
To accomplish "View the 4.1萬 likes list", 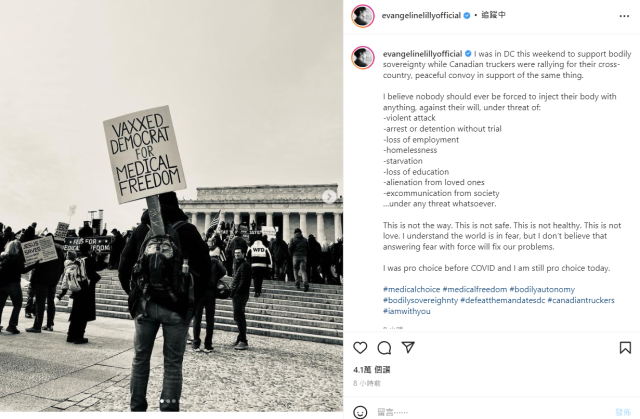I will pos(371,370).
